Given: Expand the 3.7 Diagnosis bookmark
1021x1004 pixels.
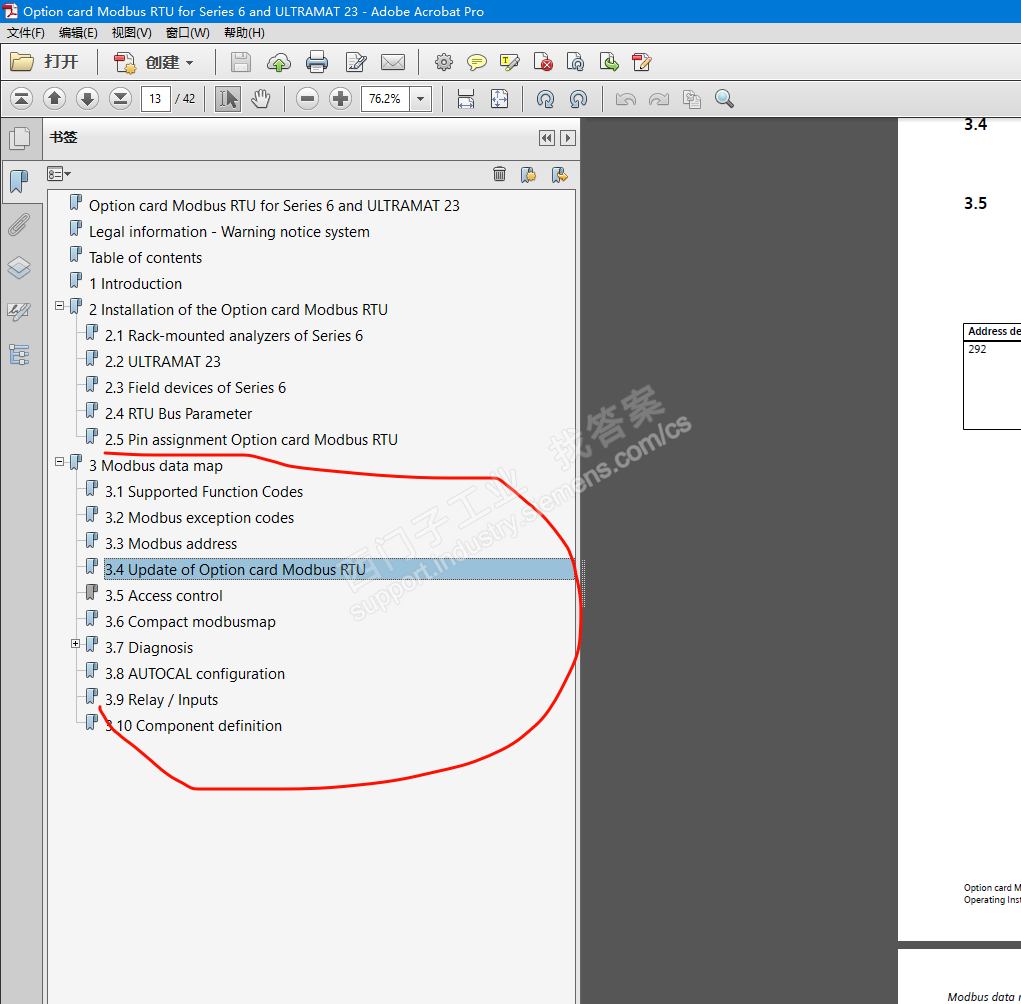Looking at the screenshot, I should click(x=76, y=644).
